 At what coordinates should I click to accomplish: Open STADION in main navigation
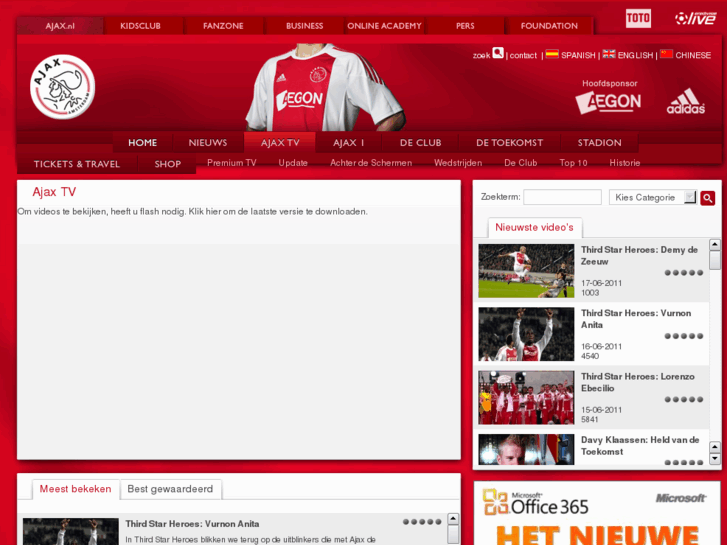pyautogui.click(x=599, y=142)
